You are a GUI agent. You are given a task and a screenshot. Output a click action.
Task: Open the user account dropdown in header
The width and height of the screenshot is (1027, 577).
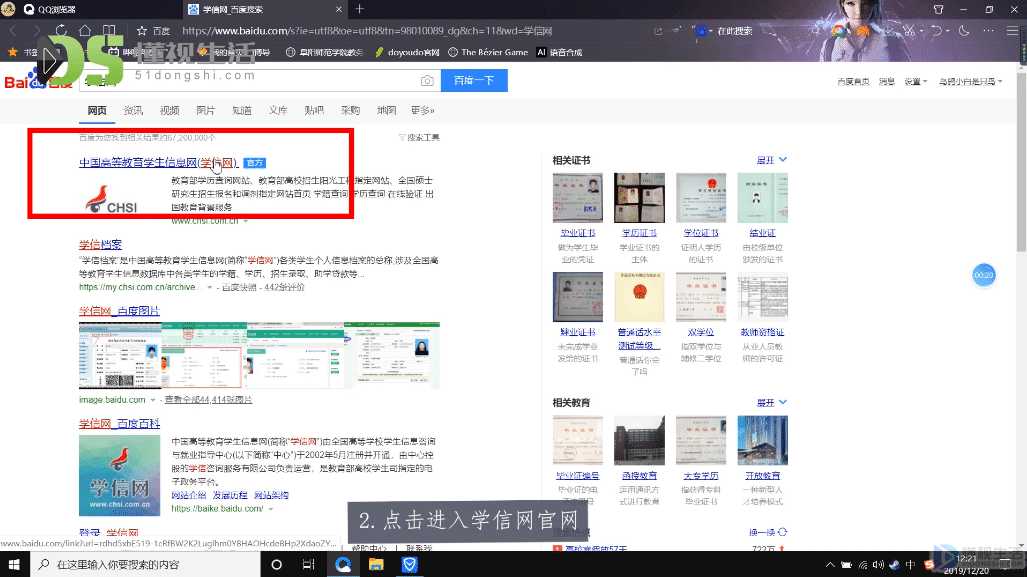[970, 81]
